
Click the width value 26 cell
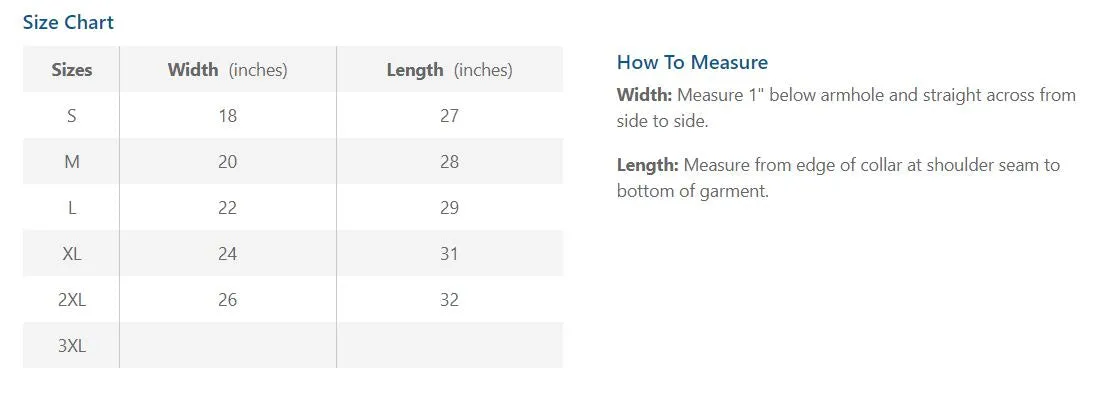tap(227, 300)
